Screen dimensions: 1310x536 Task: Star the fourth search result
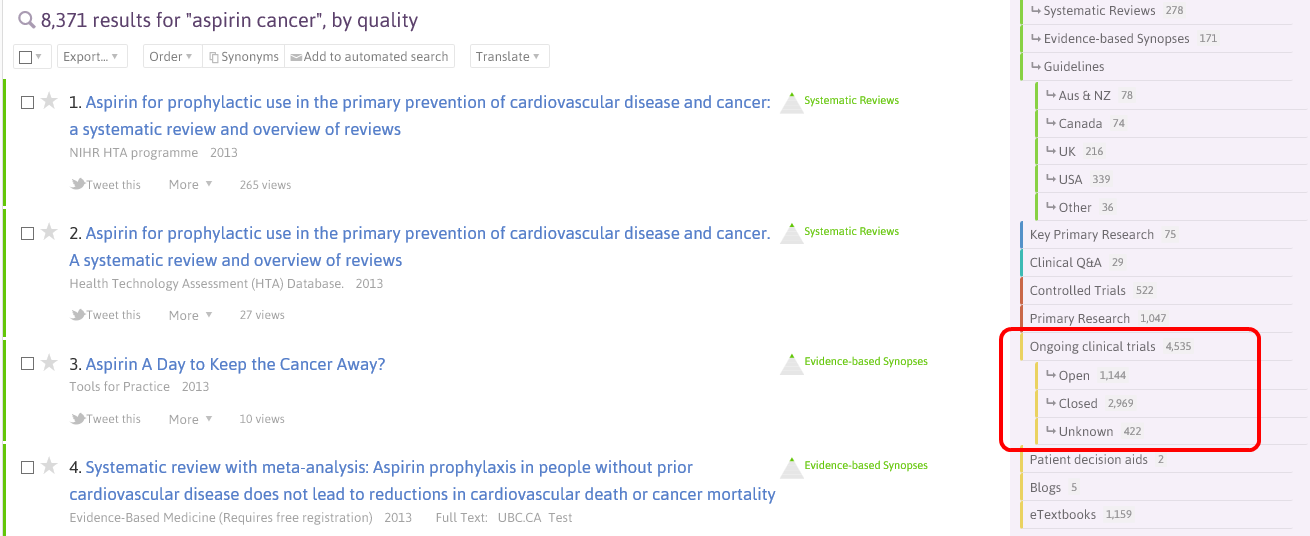pos(49,466)
